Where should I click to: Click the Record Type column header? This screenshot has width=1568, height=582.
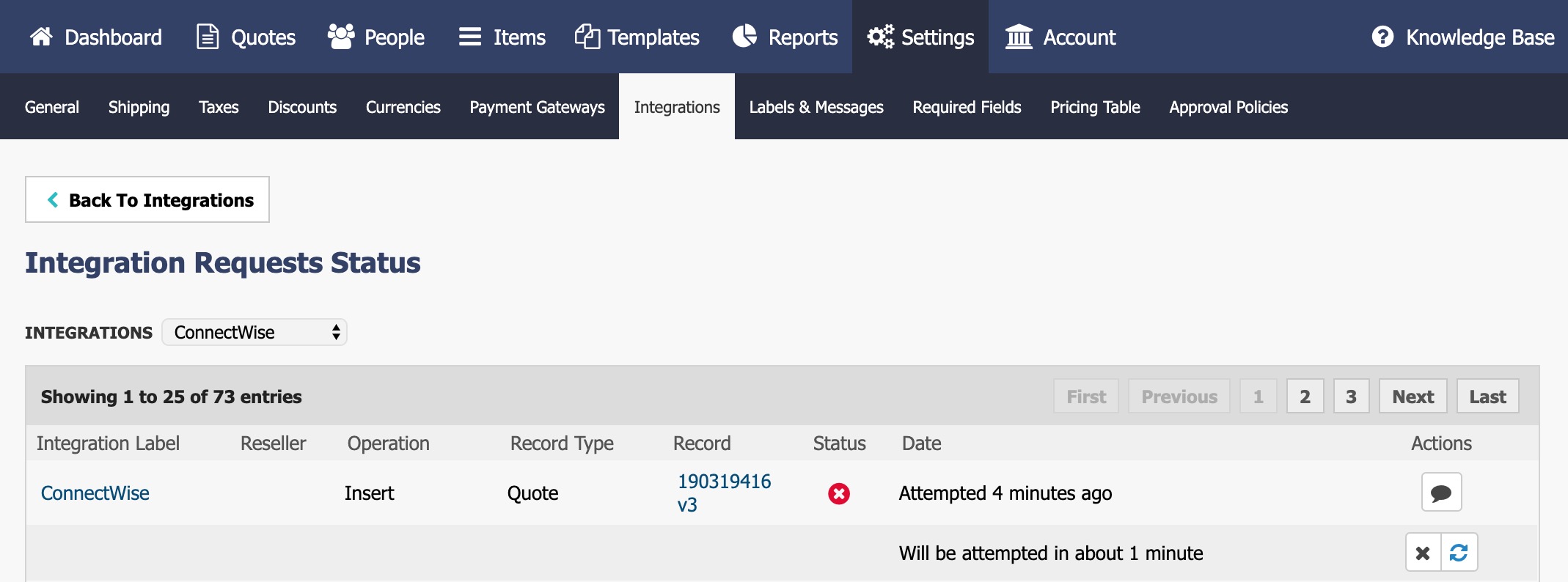point(562,443)
